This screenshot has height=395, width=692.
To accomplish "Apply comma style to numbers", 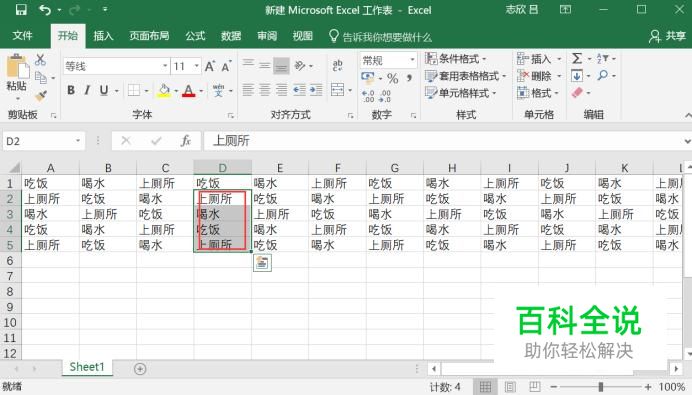I will (409, 79).
